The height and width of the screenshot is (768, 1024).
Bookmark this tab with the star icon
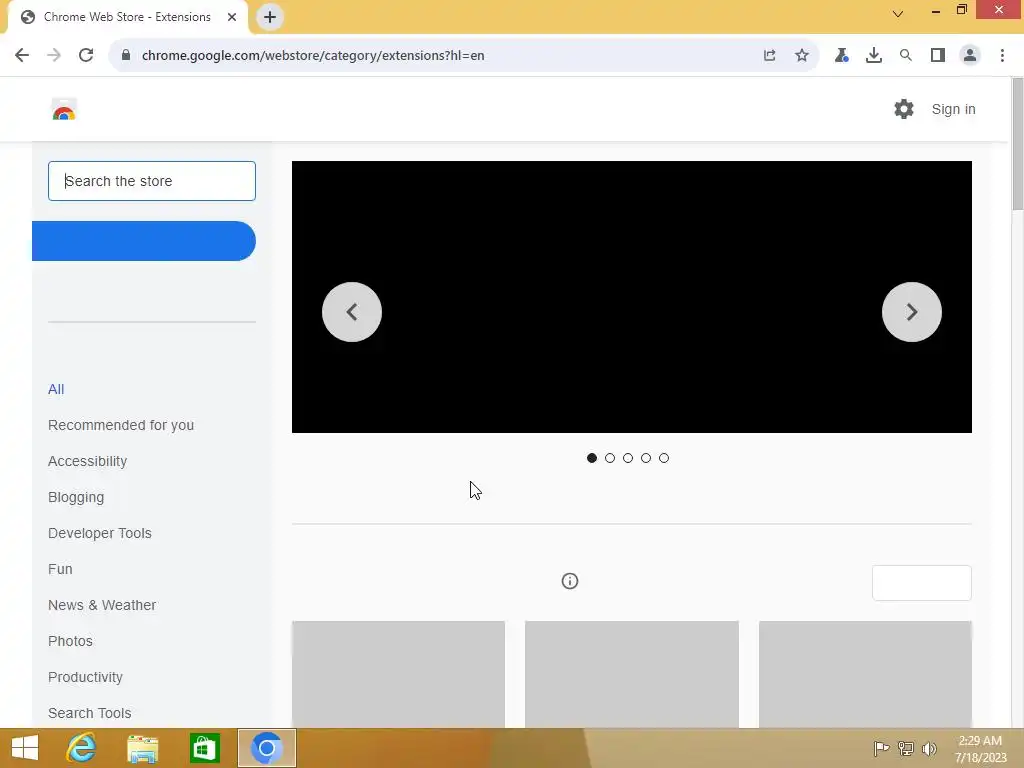(x=802, y=56)
